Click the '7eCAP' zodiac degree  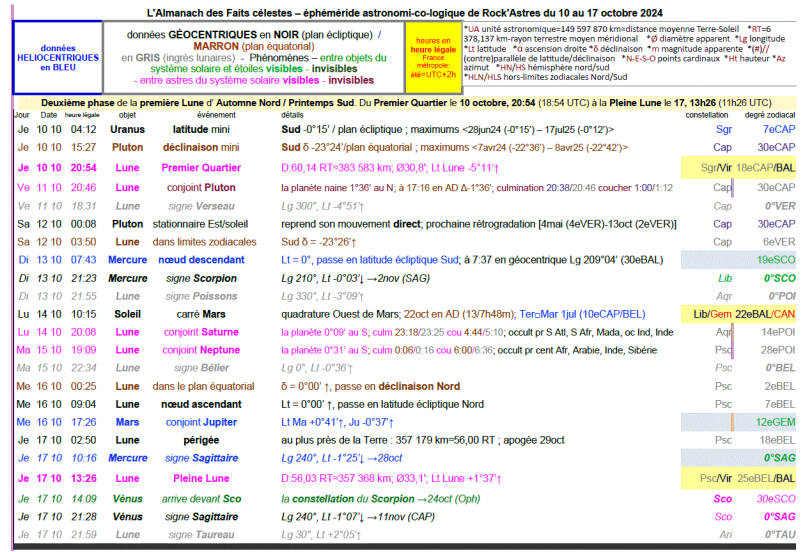[x=779, y=130]
